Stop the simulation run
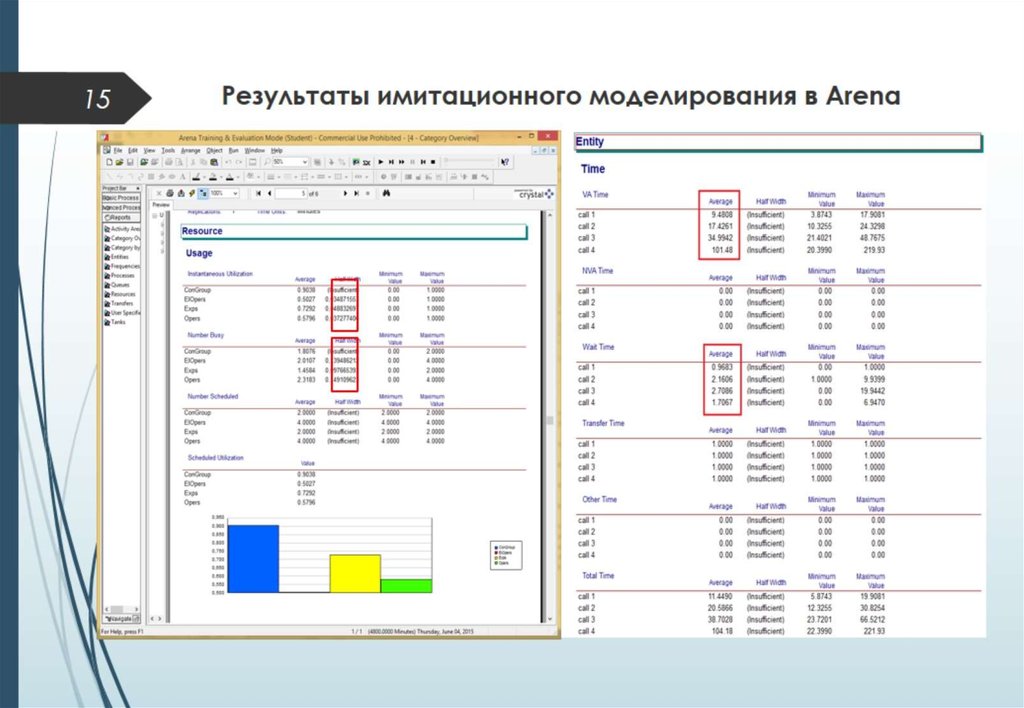Image resolution: width=1024 pixels, height=708 pixels. click(431, 162)
